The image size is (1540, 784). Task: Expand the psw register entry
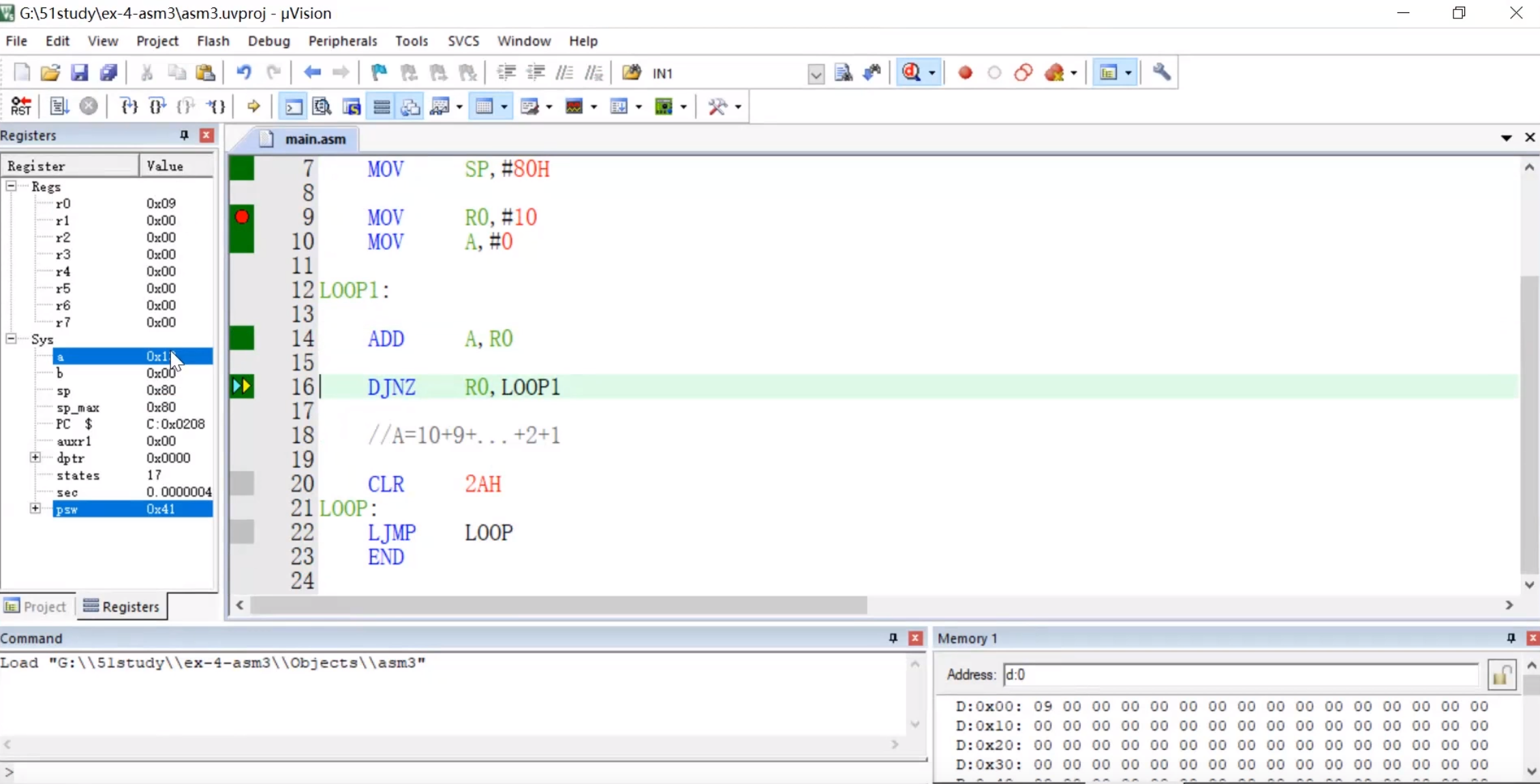tap(35, 508)
